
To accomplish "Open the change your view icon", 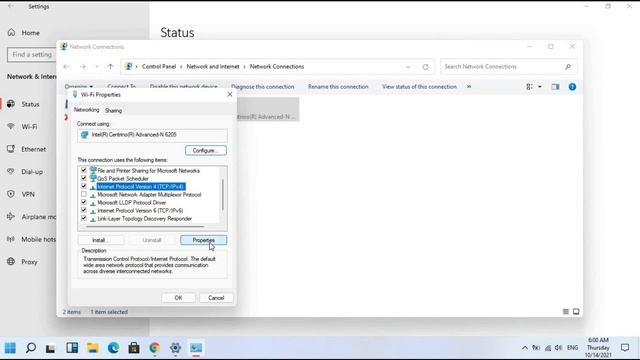I will click(x=529, y=87).
